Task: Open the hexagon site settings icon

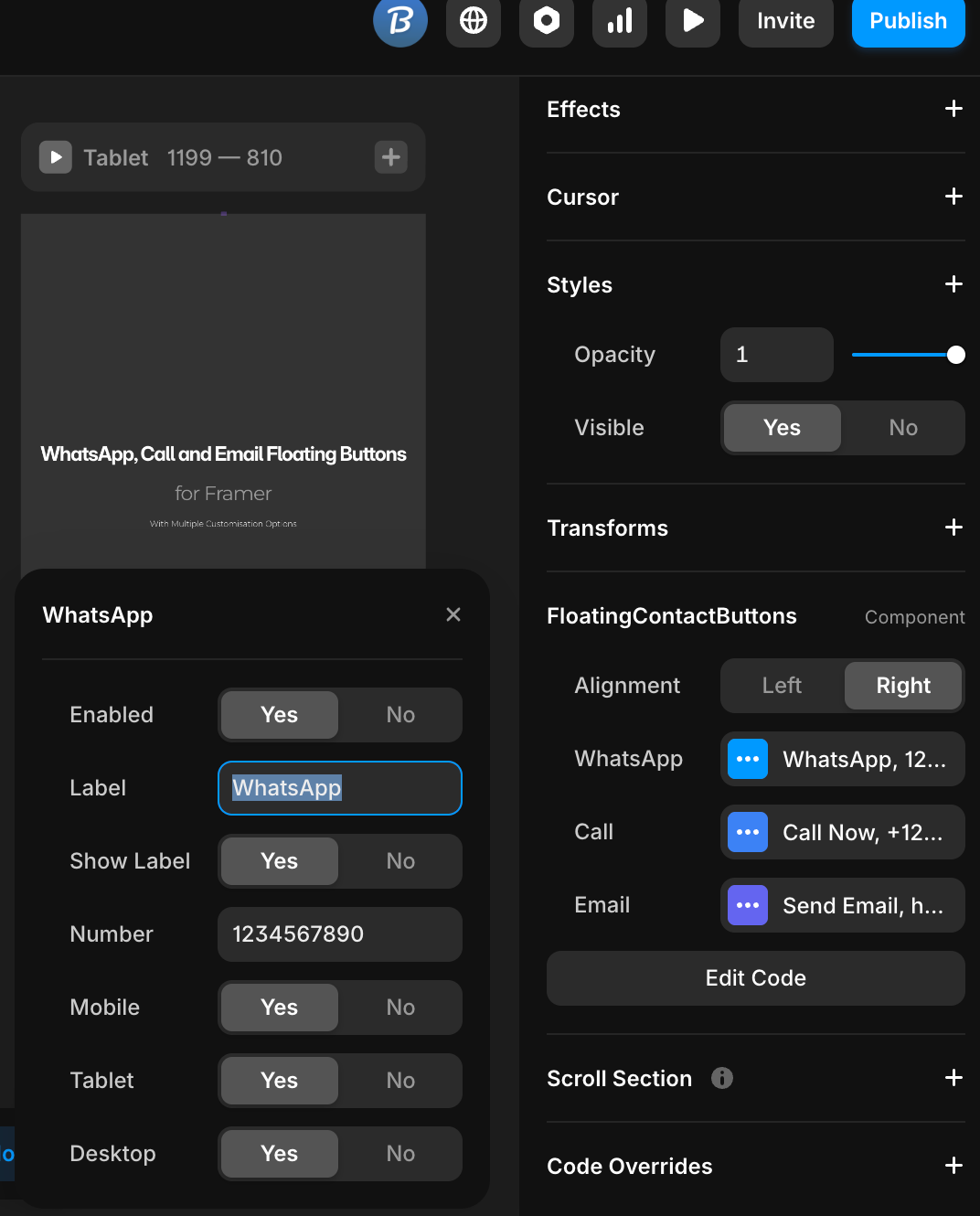Action: coord(546,20)
